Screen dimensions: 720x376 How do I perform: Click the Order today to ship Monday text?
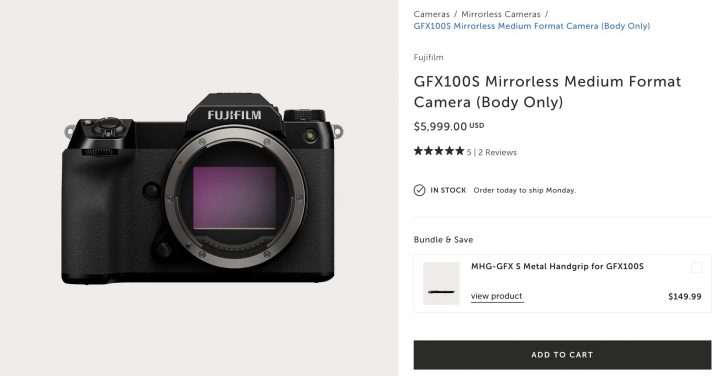click(x=524, y=190)
